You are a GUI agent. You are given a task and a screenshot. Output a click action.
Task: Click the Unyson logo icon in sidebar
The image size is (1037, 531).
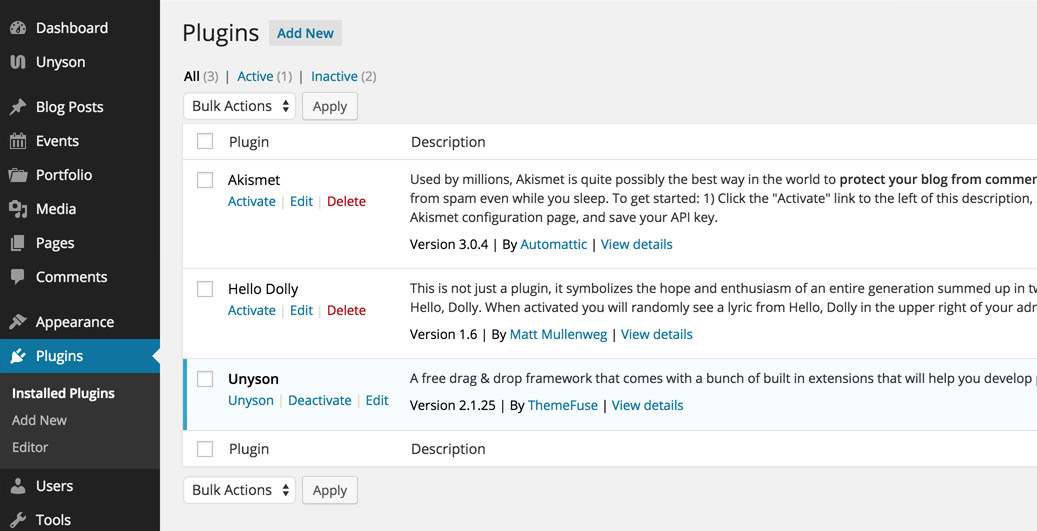pyautogui.click(x=18, y=62)
